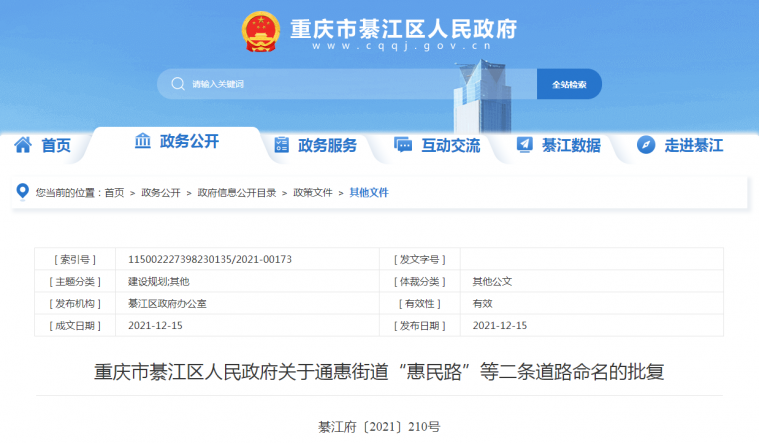Screen dimensions: 759x443
Task: Go to the 互动交流 section
Action: coord(450,145)
